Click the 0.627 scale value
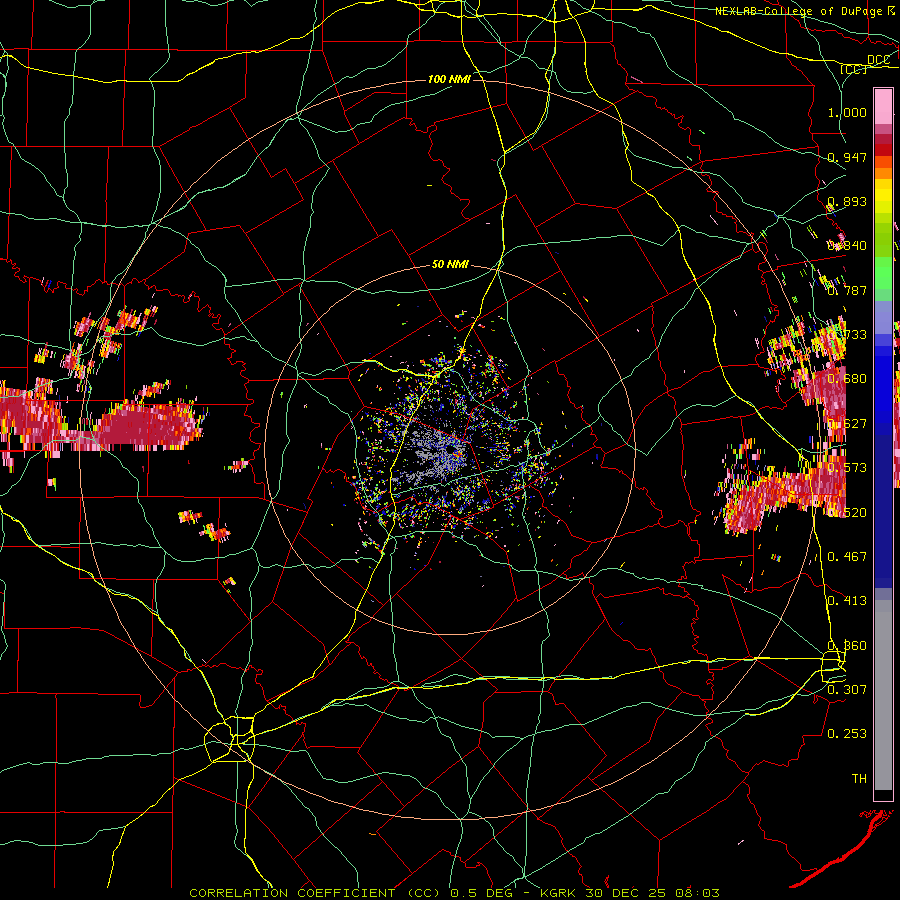900x900 pixels. click(847, 423)
